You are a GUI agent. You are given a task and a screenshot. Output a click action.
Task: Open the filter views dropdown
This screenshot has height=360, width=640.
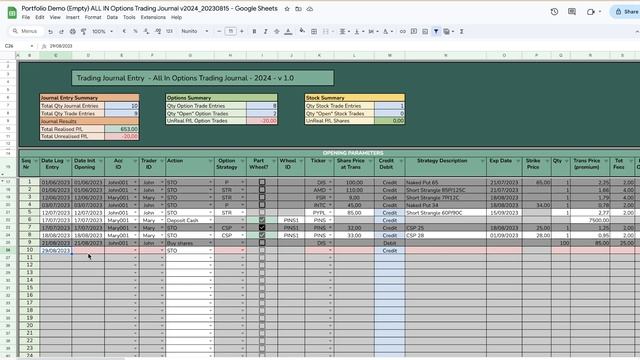pos(449,31)
